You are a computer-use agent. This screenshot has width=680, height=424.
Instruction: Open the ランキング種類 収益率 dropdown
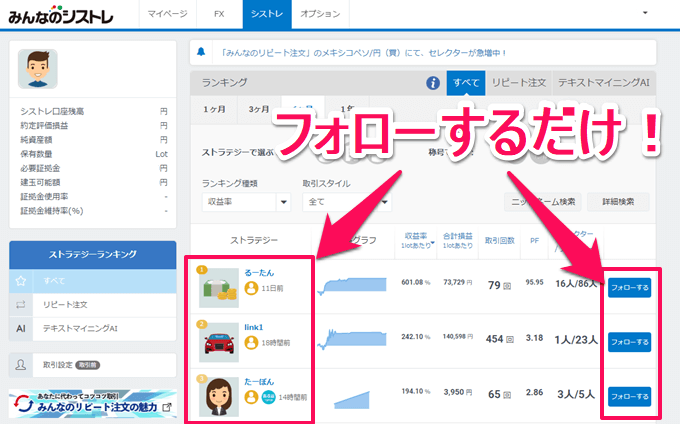(x=246, y=202)
